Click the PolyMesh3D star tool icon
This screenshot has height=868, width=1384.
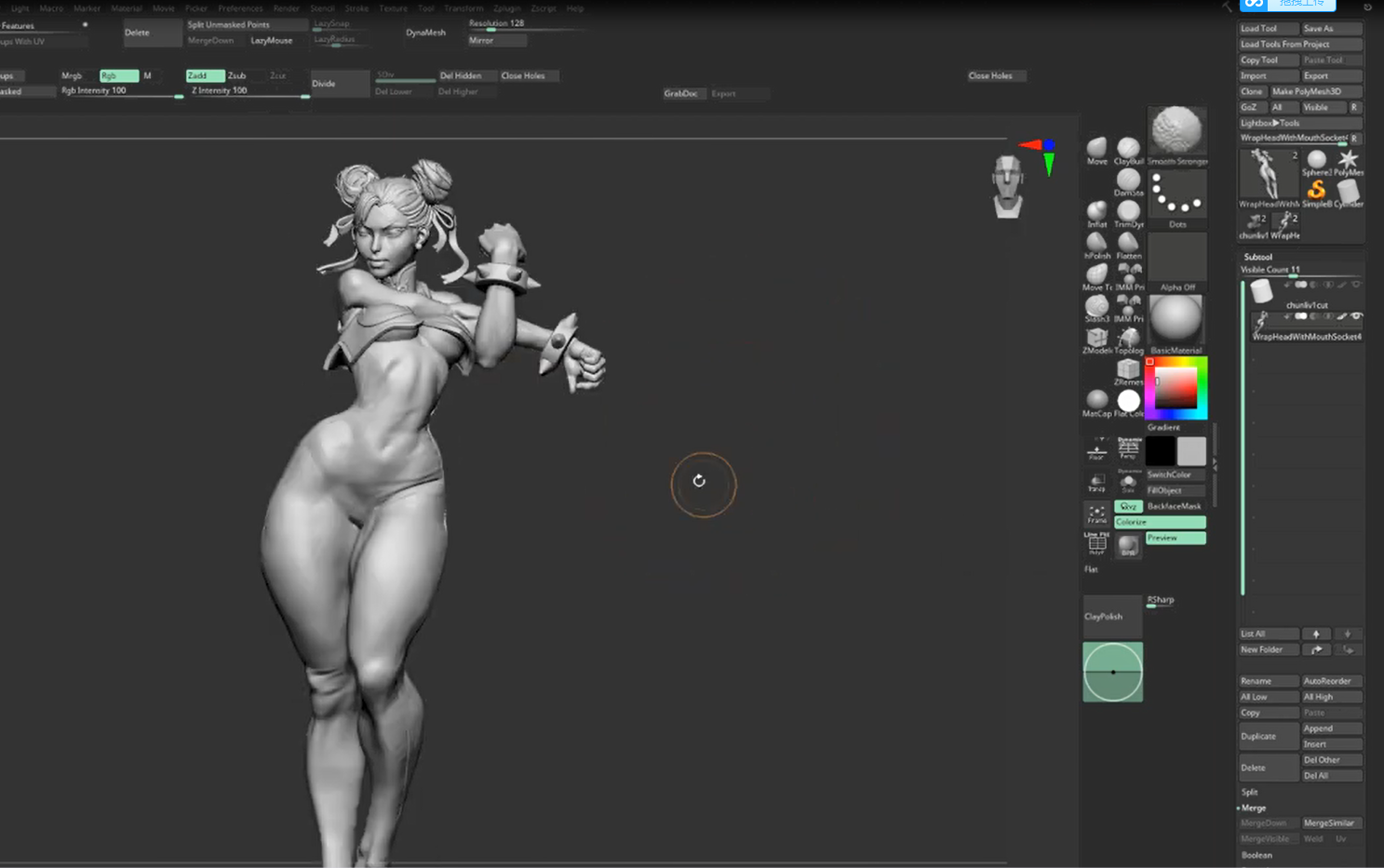pyautogui.click(x=1349, y=163)
